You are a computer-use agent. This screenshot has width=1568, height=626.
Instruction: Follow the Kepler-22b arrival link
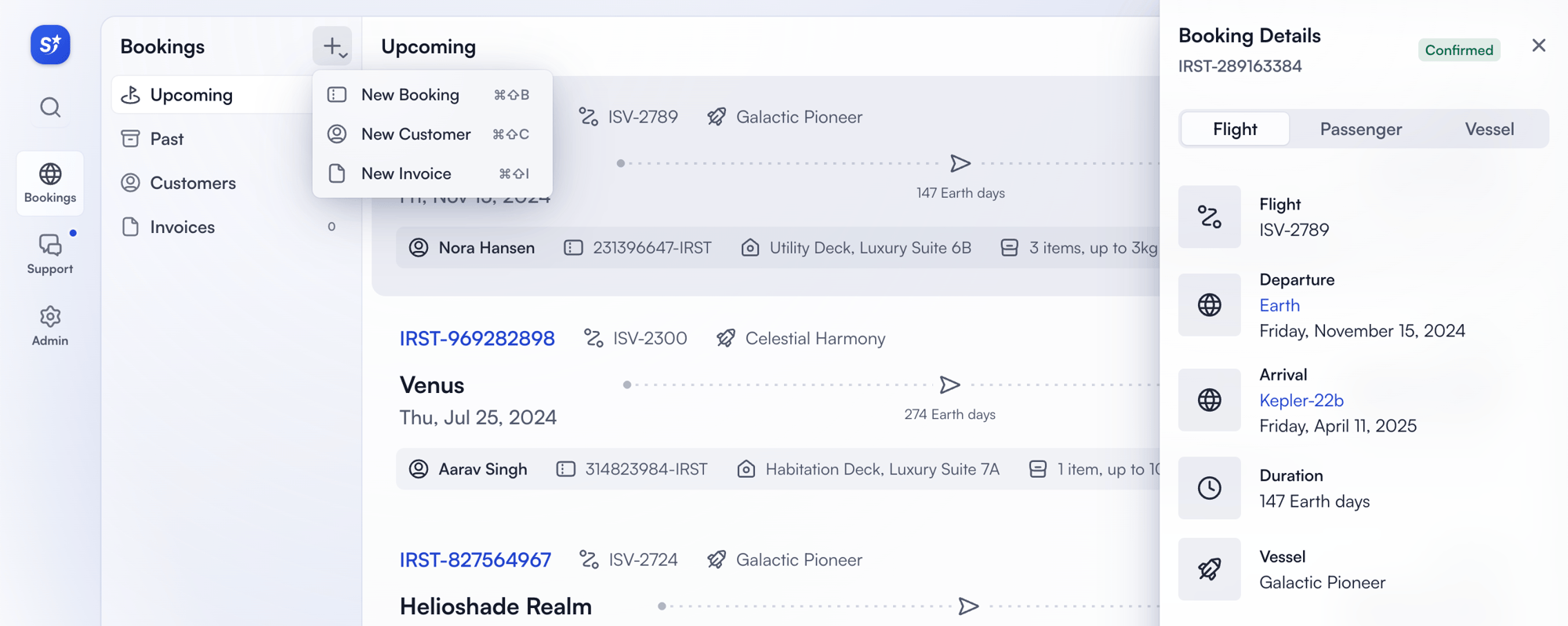(x=1301, y=400)
